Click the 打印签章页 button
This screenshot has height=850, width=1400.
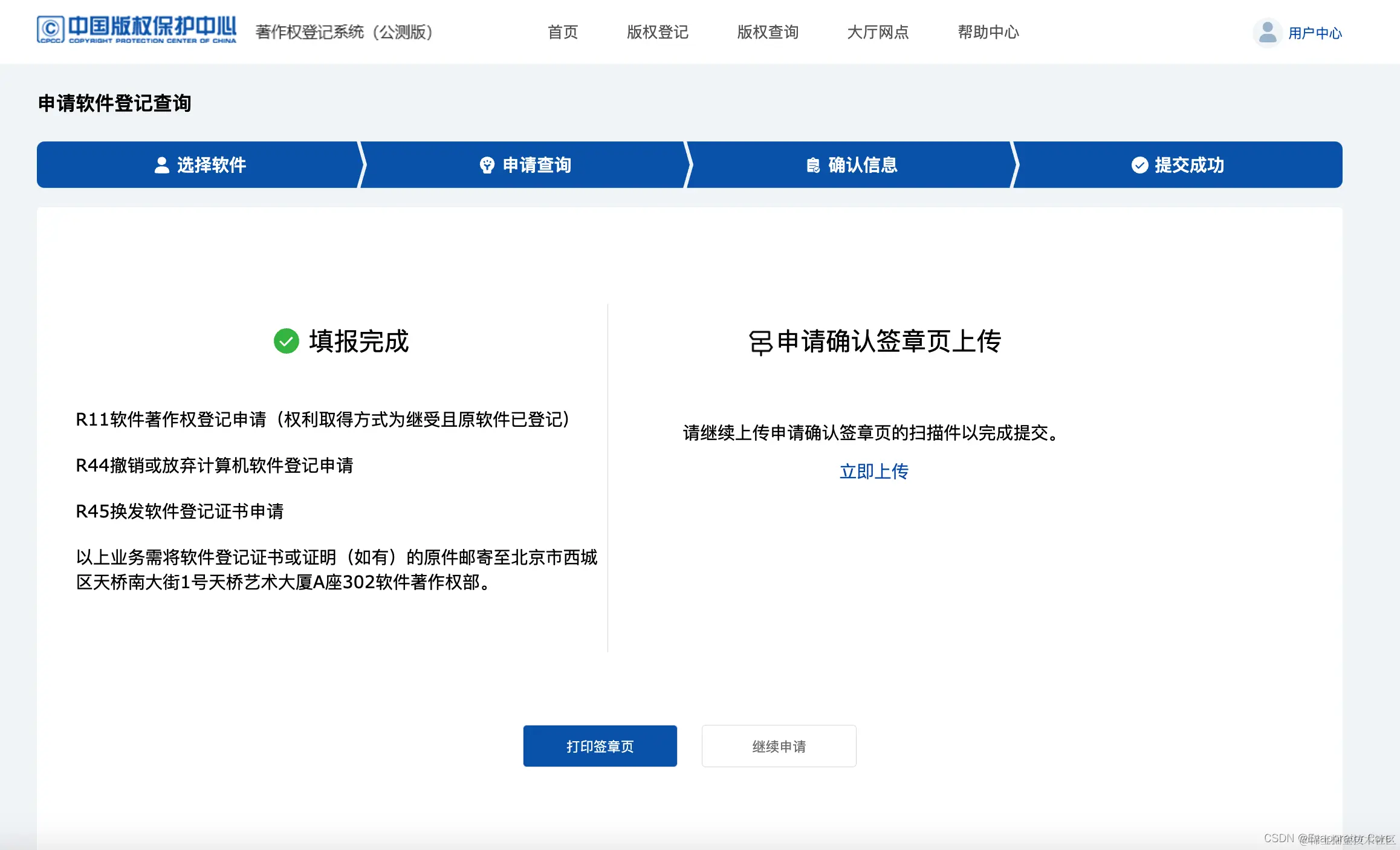point(599,745)
